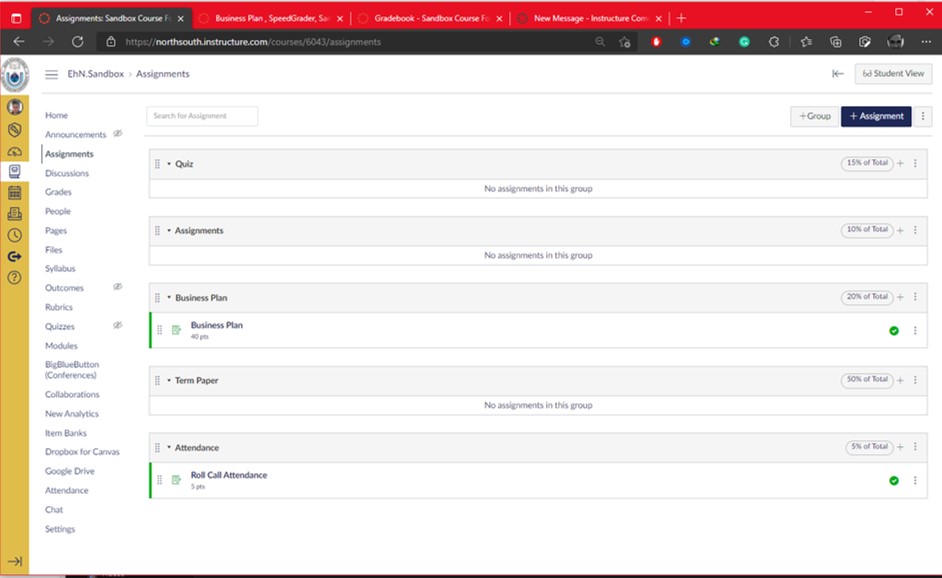Click the hamburger course menu icon
Viewport: 942px width, 578px height.
pos(51,74)
